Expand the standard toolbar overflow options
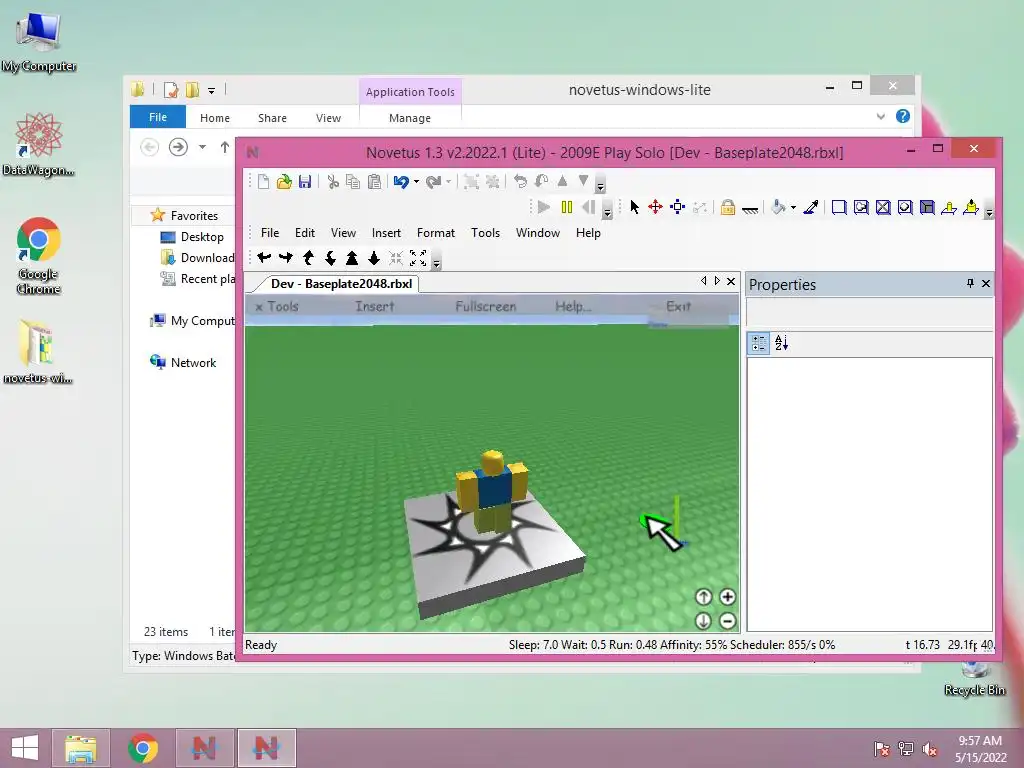The image size is (1024, 768). click(600, 185)
